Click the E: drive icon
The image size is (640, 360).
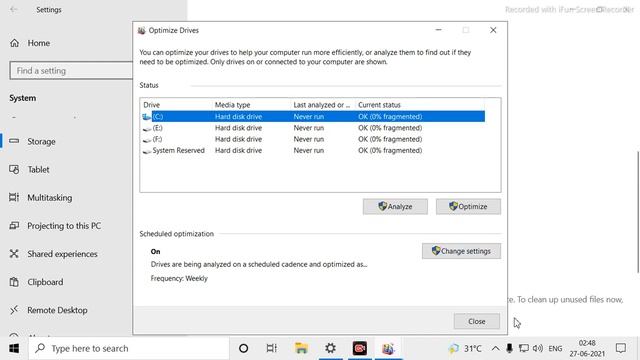click(147, 129)
